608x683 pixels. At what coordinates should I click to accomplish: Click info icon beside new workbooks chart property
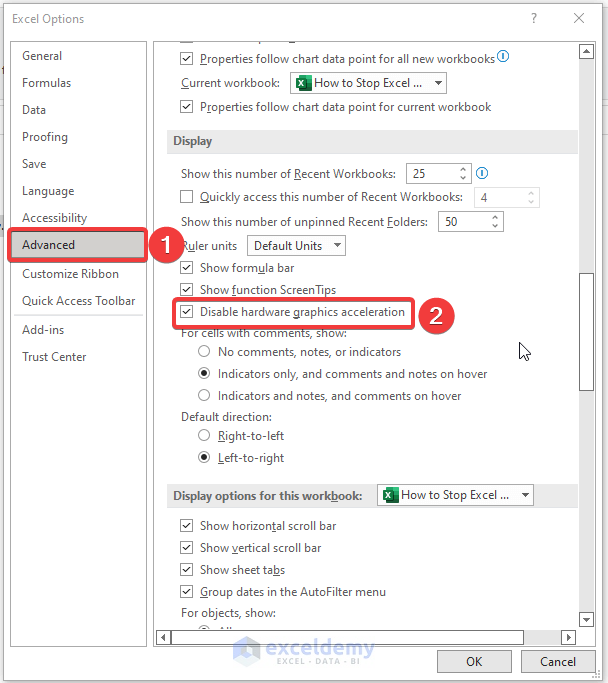coord(503,57)
